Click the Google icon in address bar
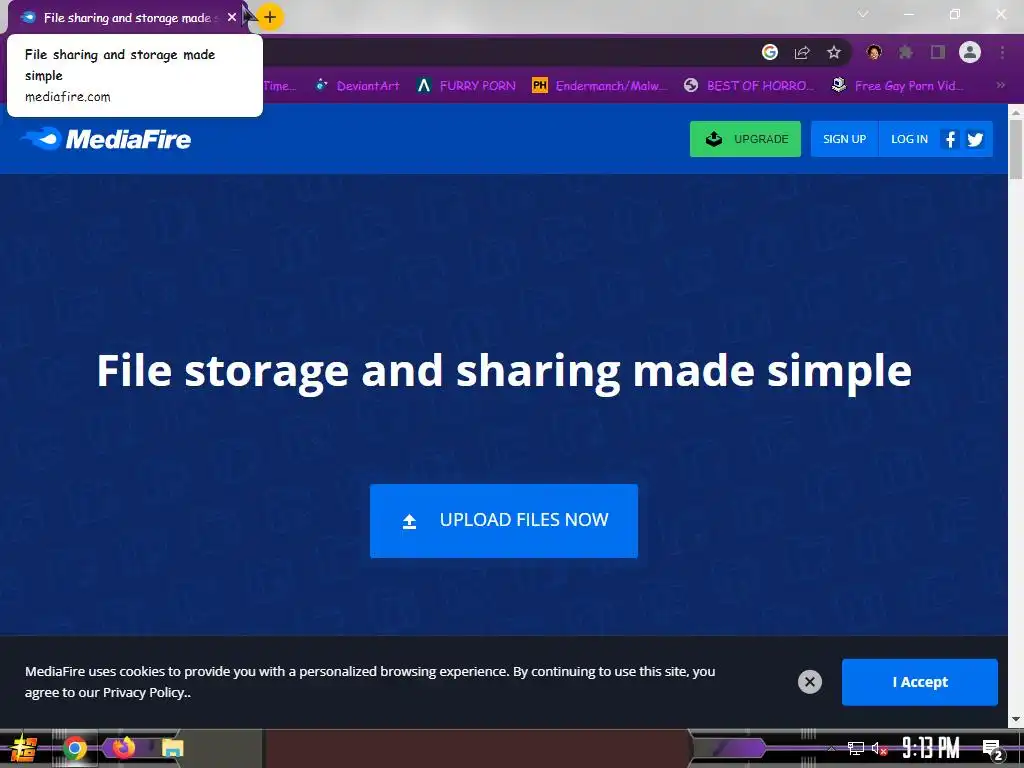 [x=770, y=52]
